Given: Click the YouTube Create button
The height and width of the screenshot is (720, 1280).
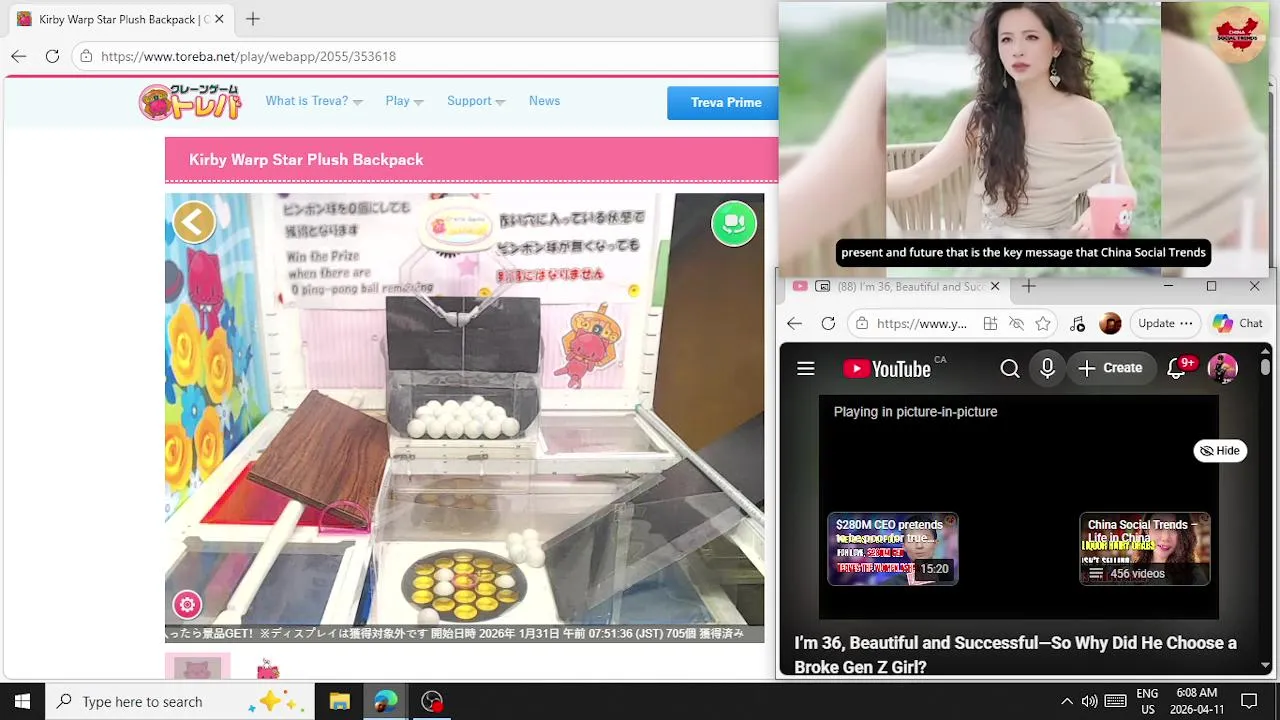Looking at the screenshot, I should (x=1110, y=369).
